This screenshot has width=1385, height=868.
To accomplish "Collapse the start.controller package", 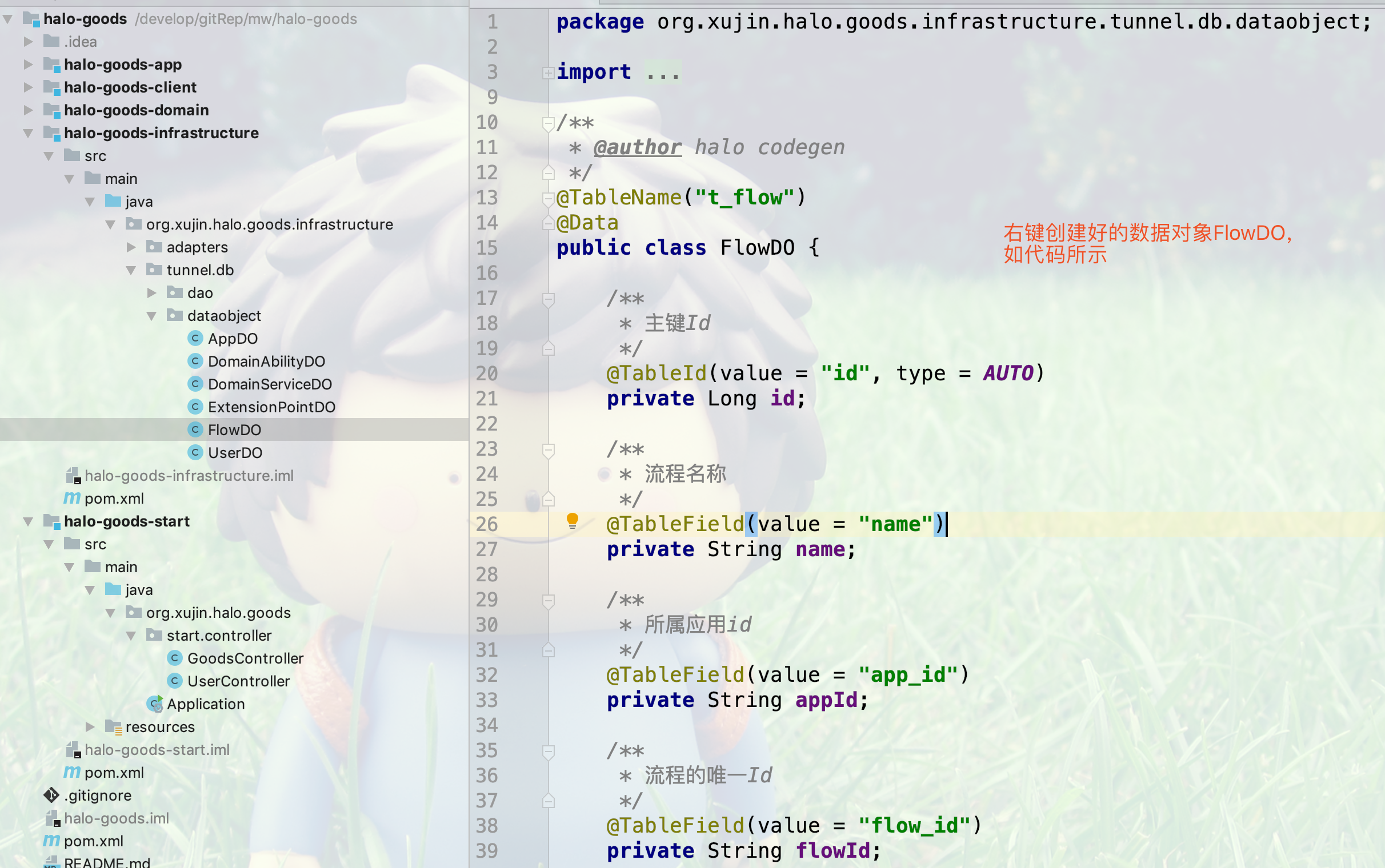I will coord(131,636).
